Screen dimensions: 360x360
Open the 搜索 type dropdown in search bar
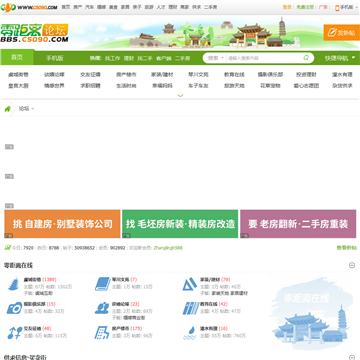pyautogui.click(x=215, y=58)
